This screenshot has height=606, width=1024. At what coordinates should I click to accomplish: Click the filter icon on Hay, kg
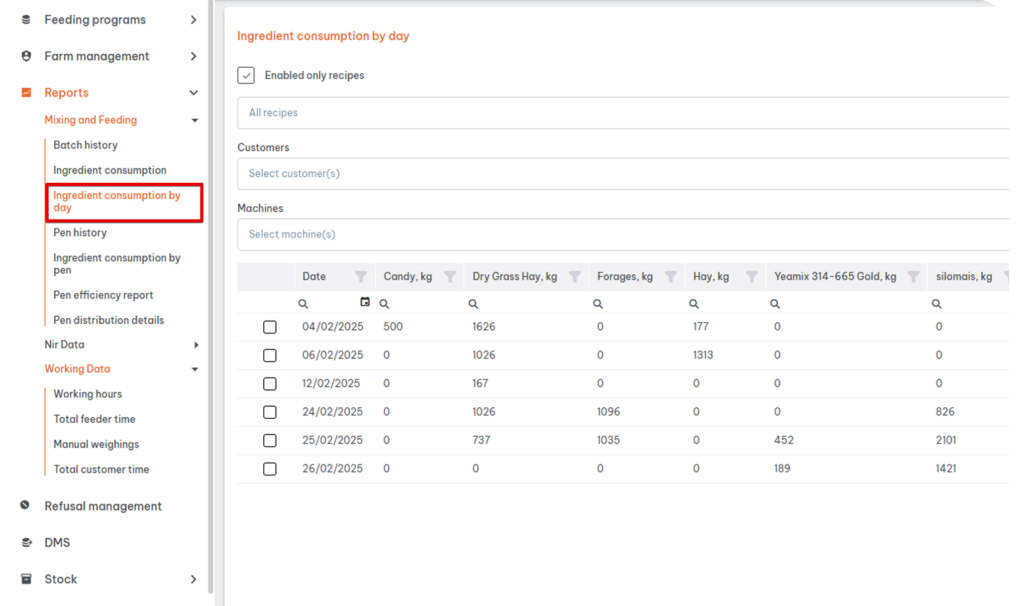point(752,277)
